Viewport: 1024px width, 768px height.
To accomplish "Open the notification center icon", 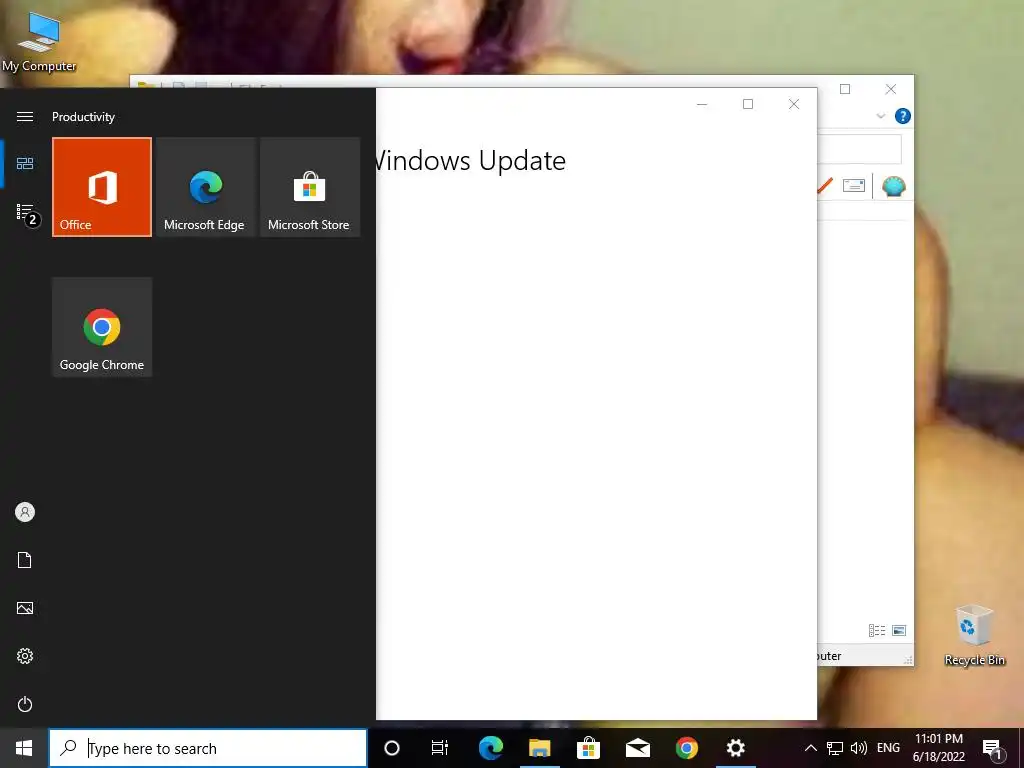I will tap(993, 749).
